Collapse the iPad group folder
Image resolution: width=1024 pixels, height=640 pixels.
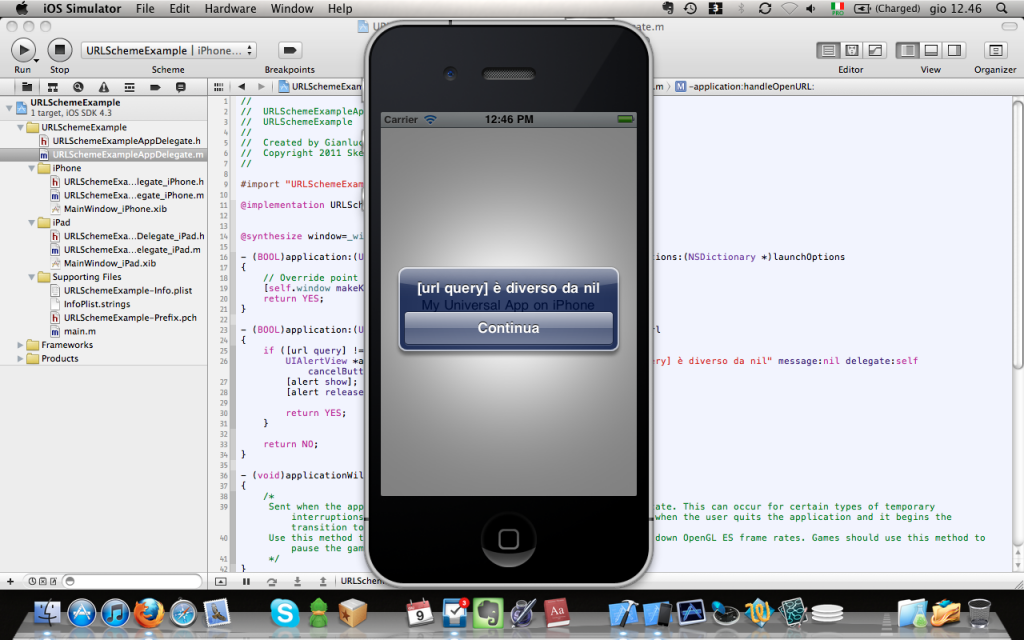(32, 223)
